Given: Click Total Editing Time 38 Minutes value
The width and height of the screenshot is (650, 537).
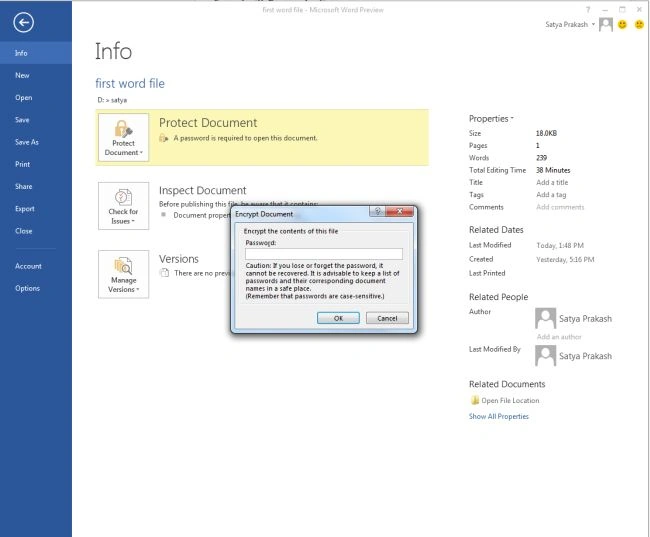Looking at the screenshot, I should [553, 170].
